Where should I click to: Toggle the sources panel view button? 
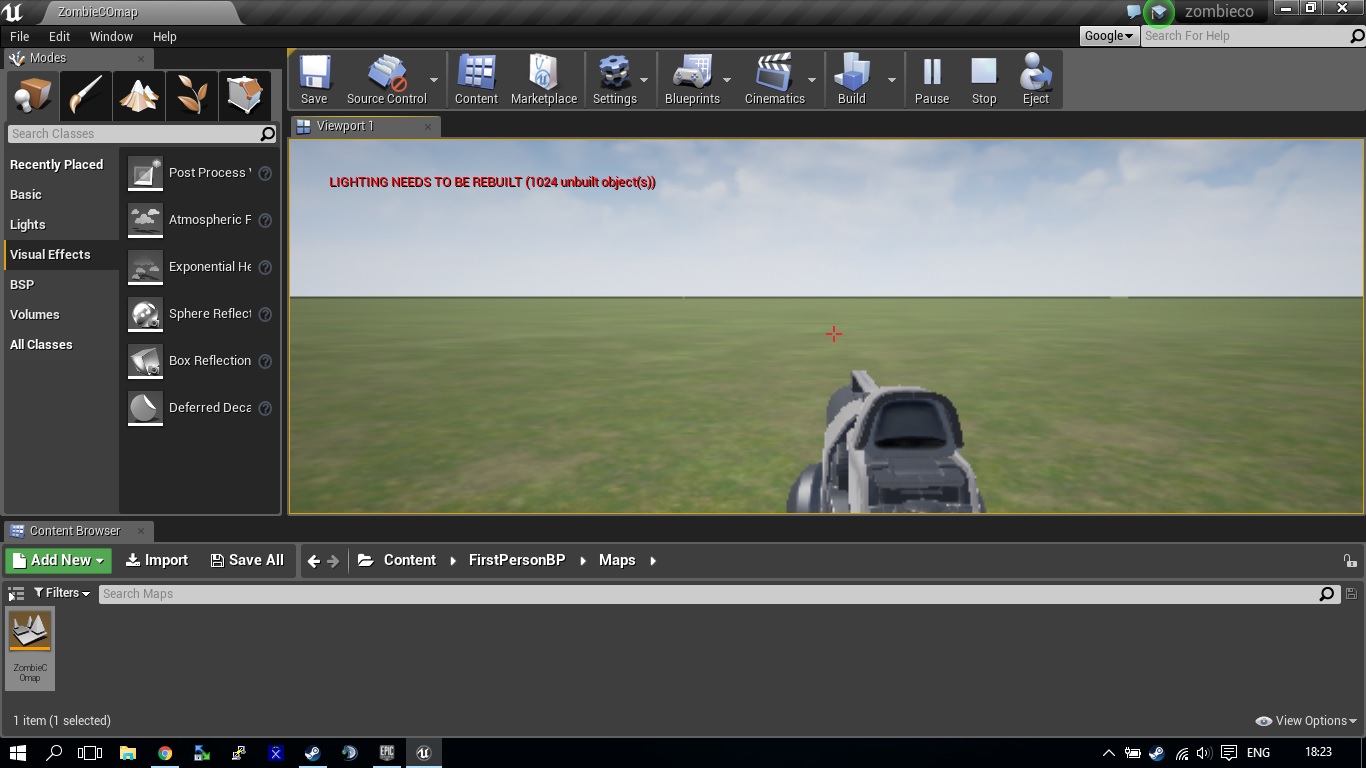(x=16, y=594)
